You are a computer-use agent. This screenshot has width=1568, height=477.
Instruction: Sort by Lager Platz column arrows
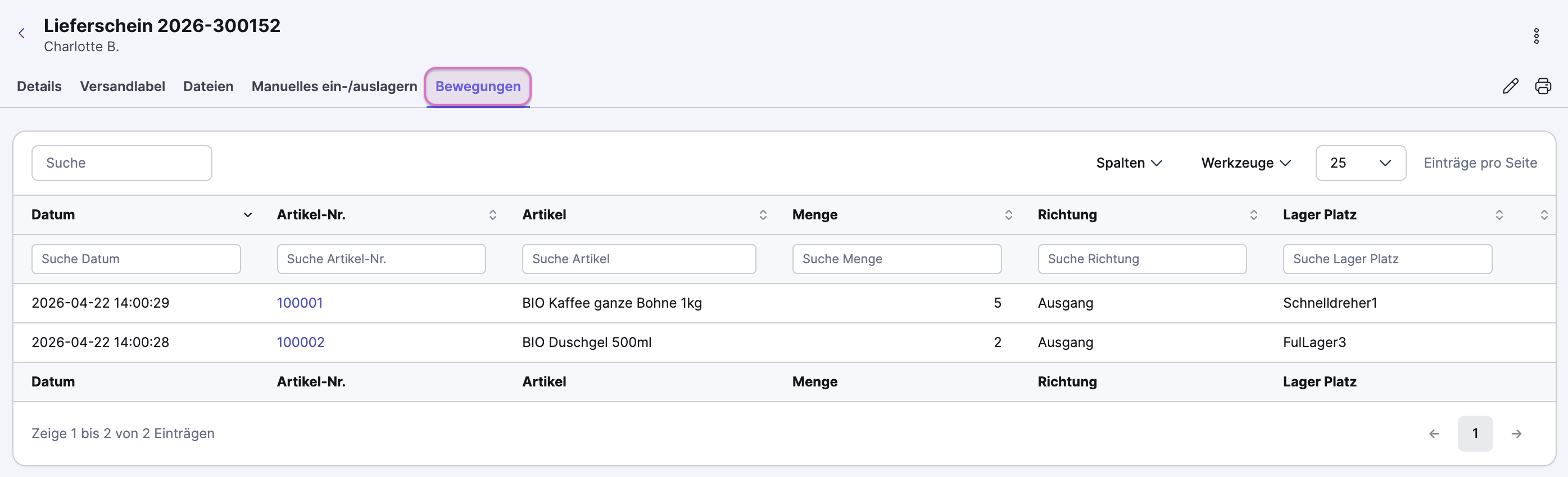point(1499,215)
